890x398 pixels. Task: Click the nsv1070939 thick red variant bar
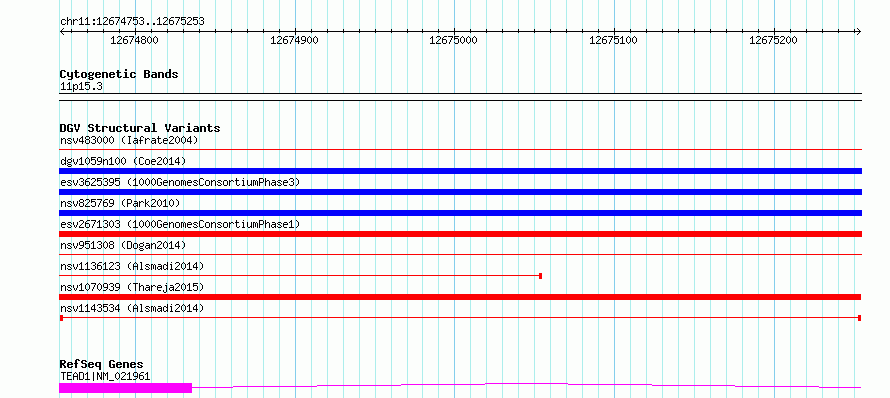point(460,297)
